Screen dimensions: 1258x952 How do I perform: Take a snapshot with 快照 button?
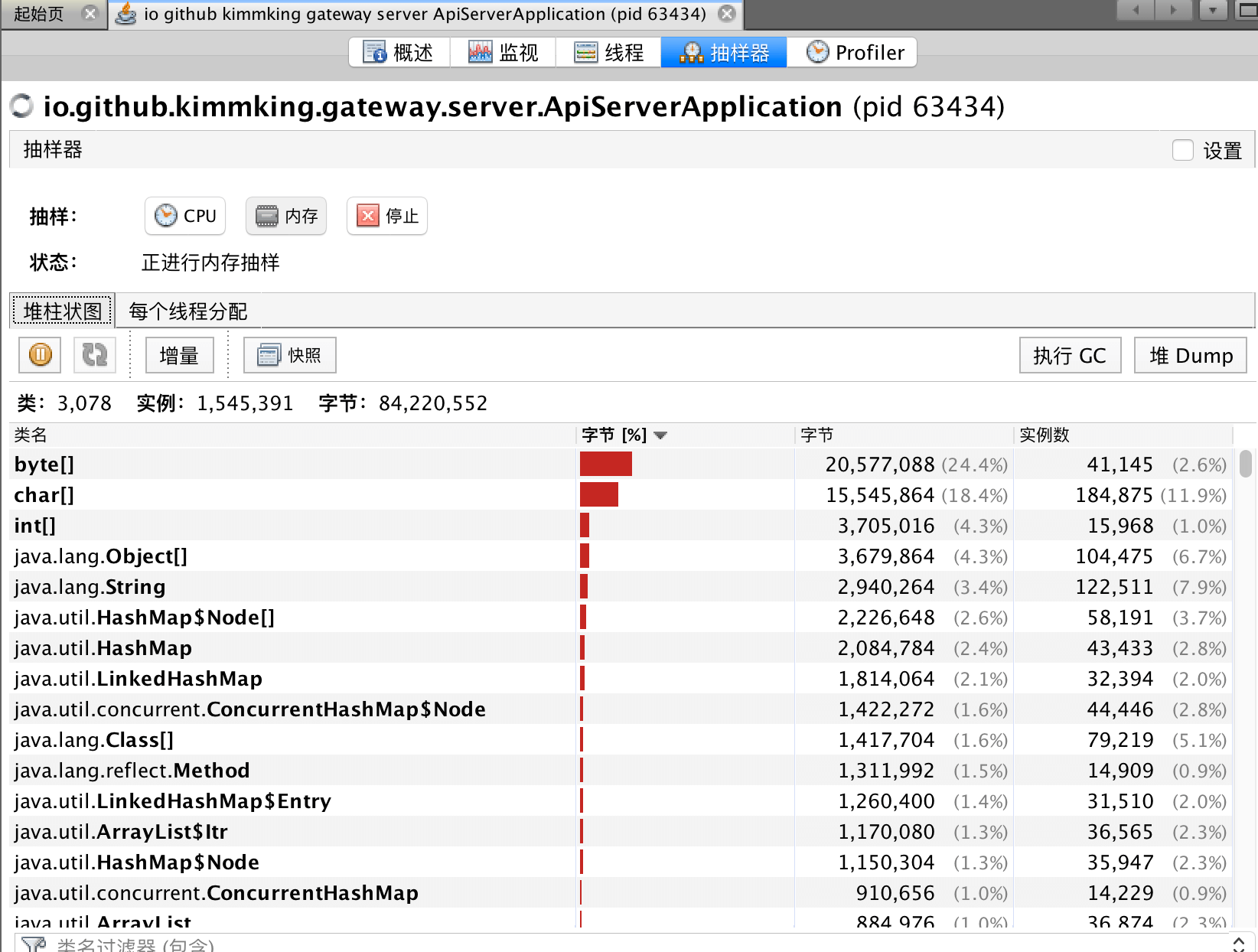point(290,355)
